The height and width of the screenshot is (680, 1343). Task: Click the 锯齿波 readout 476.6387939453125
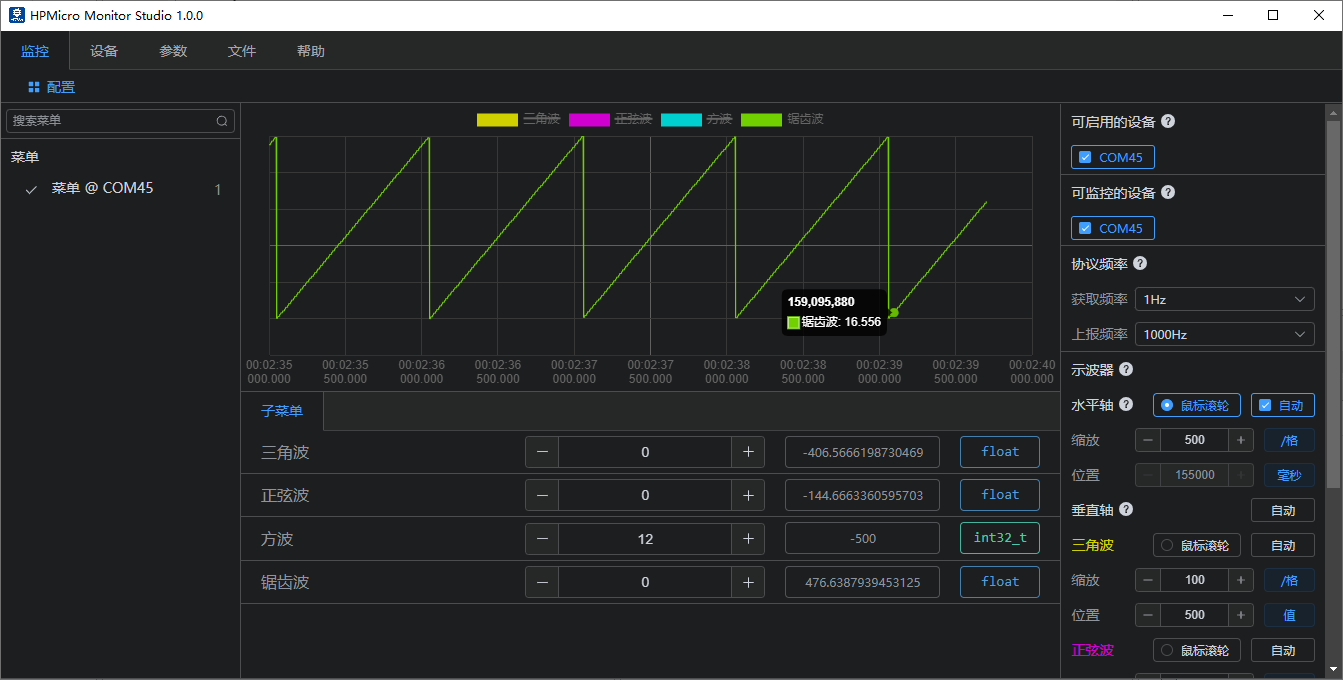862,582
